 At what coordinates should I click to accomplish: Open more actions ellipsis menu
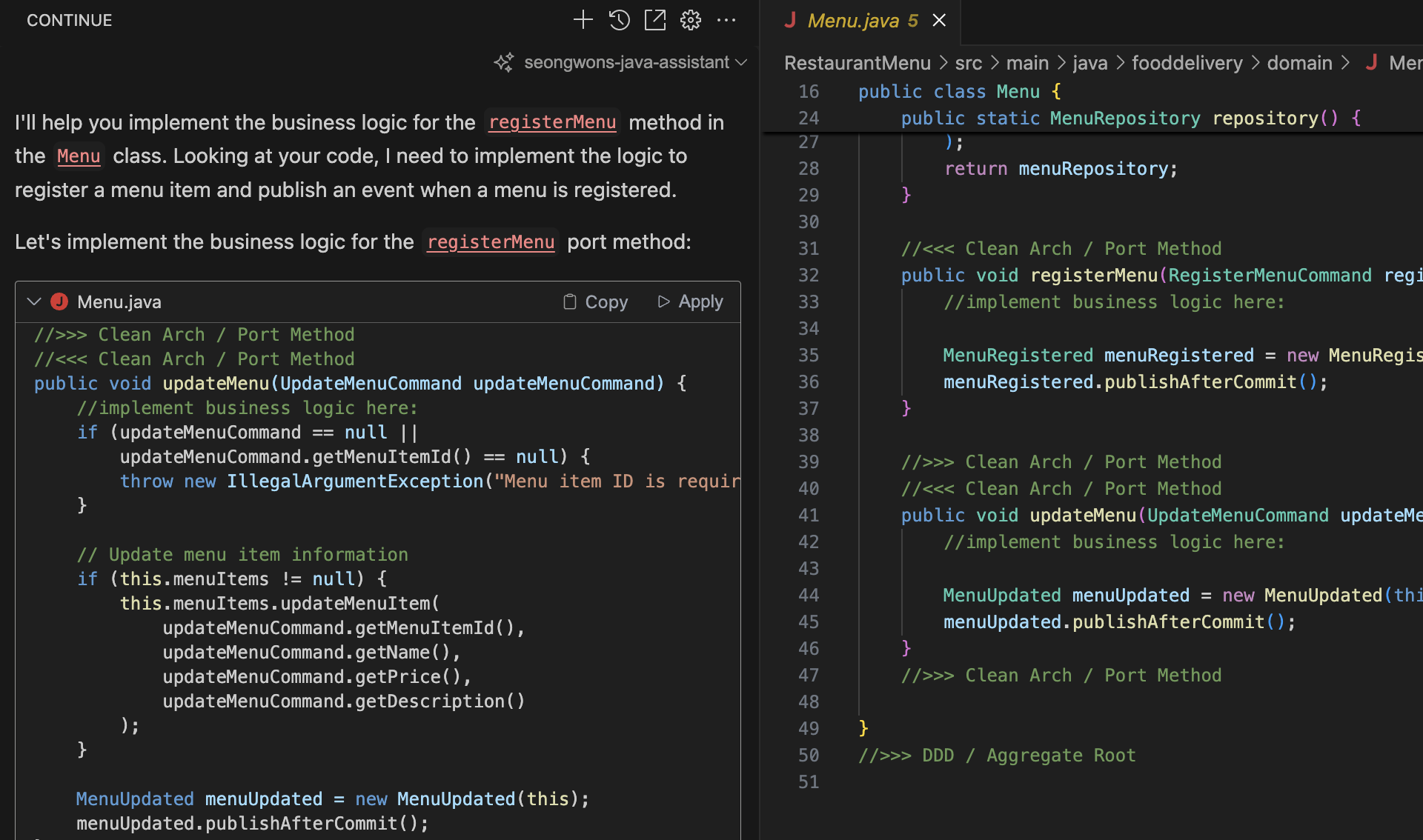pos(726,20)
